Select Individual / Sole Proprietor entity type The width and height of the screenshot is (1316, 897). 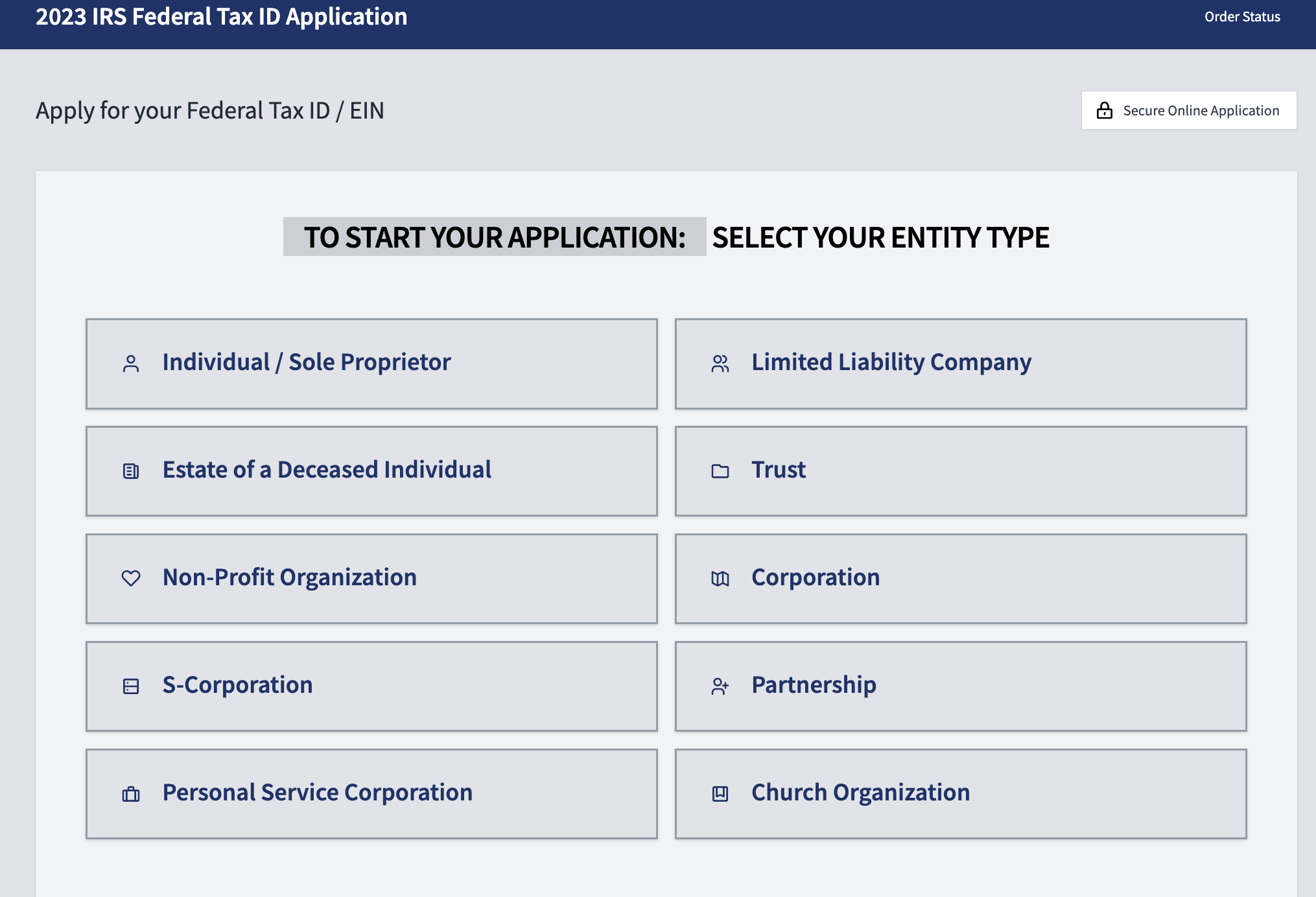tap(371, 364)
